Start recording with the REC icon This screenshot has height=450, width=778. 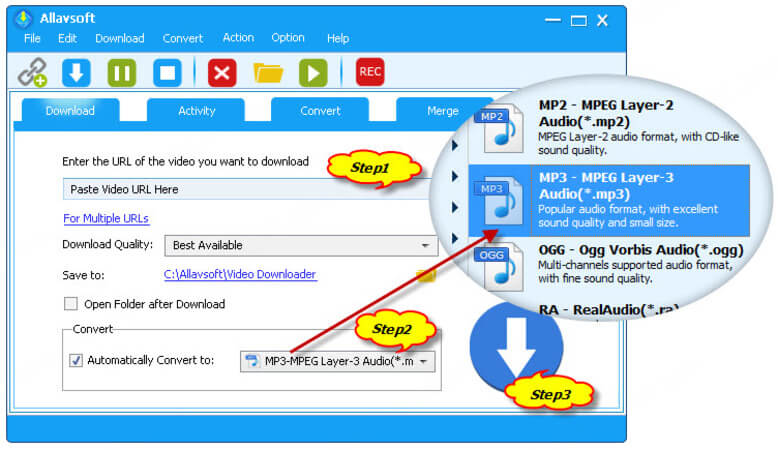point(370,72)
